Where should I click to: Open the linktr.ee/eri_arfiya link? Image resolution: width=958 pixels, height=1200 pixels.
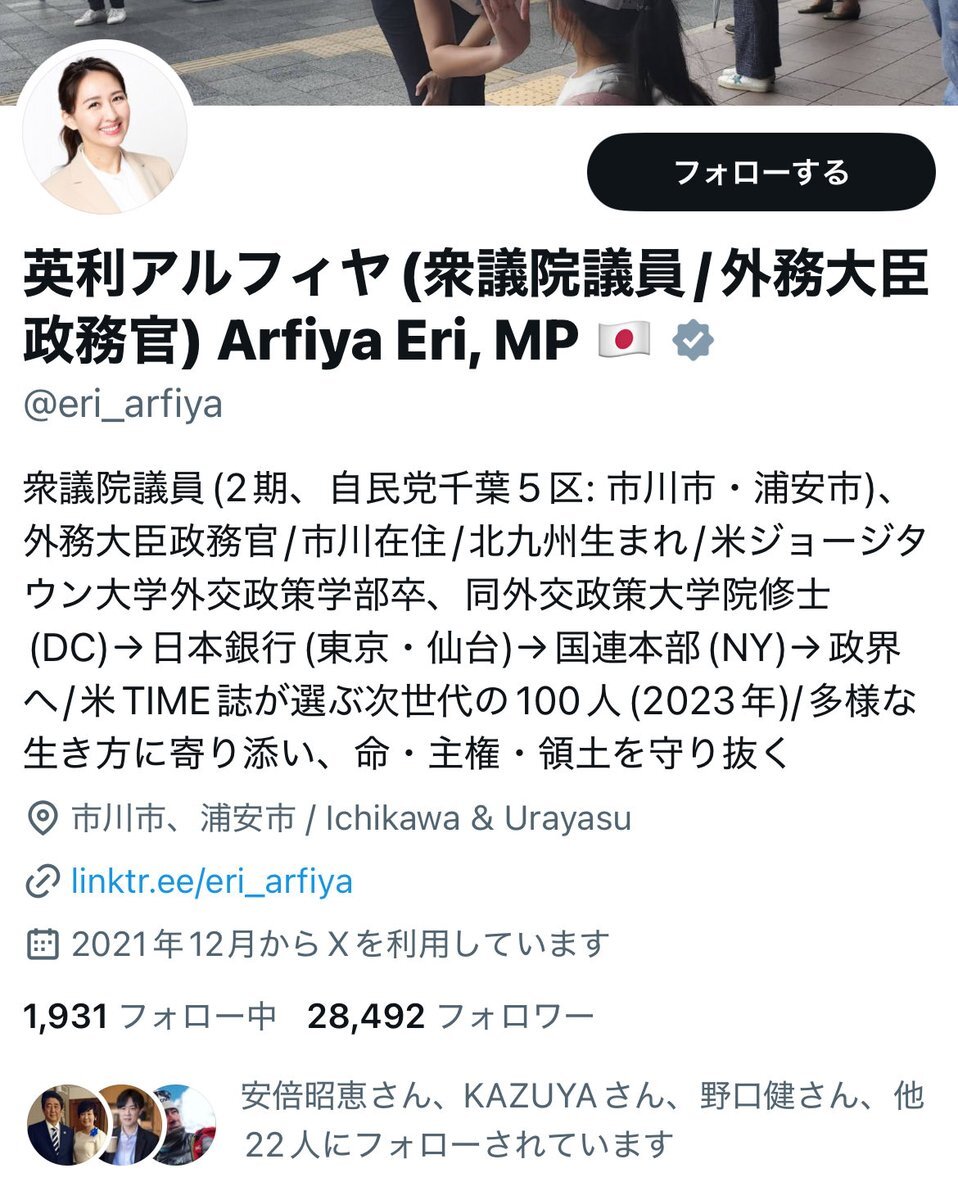pyautogui.click(x=212, y=882)
